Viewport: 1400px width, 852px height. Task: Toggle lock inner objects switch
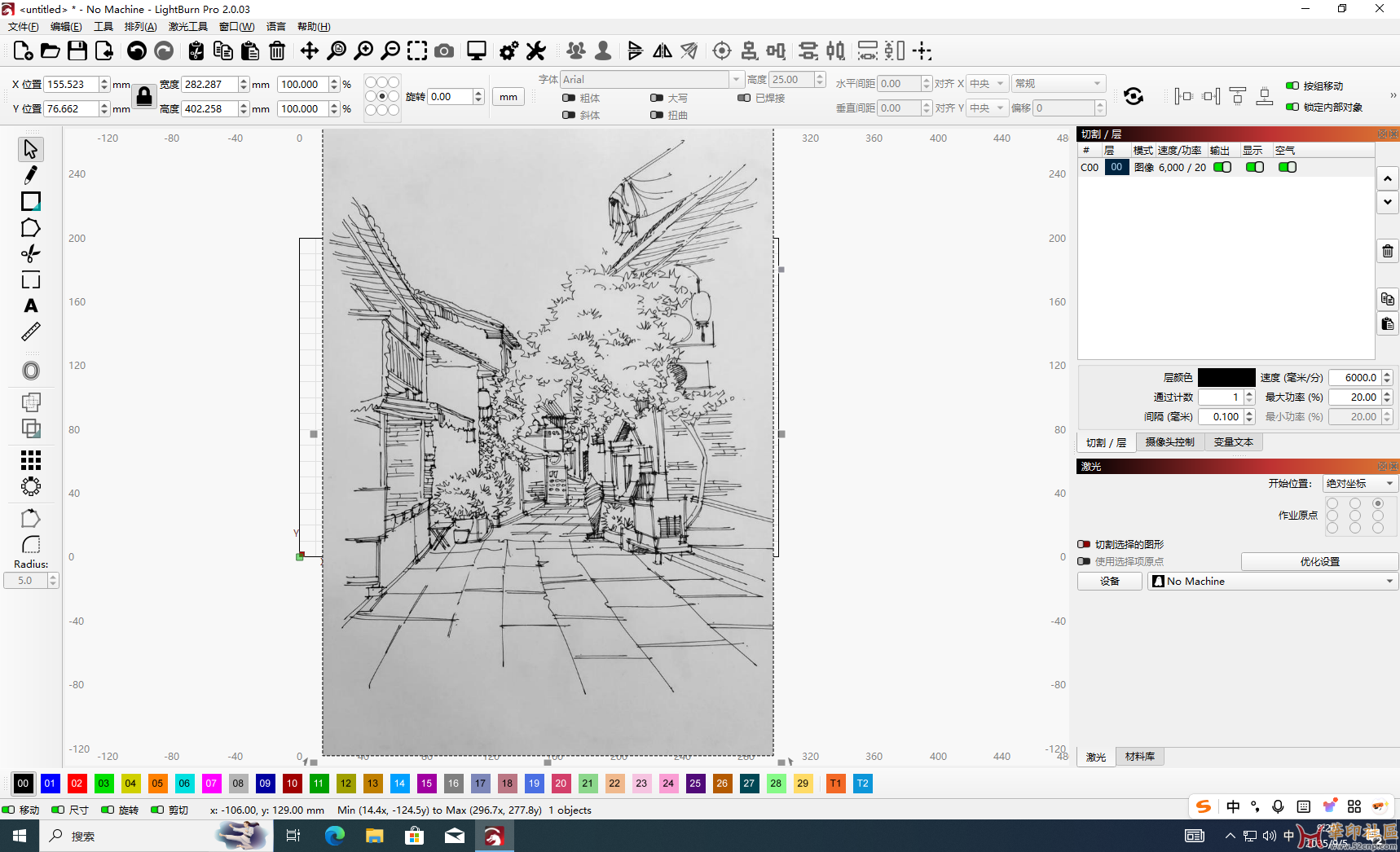[x=1292, y=107]
